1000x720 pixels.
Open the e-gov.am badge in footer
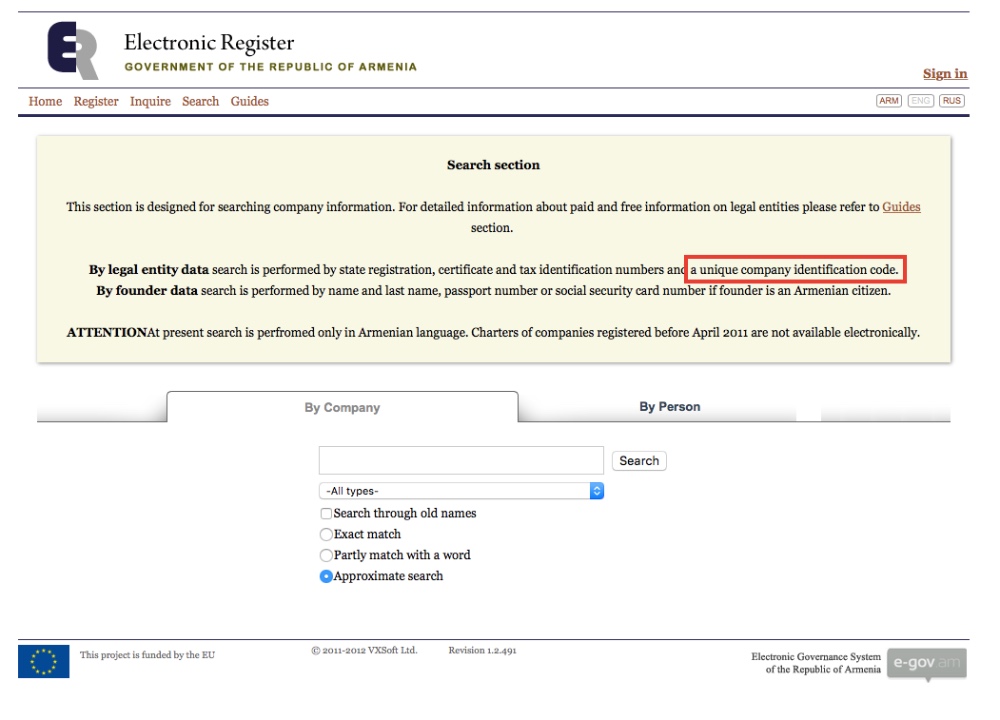[x=927, y=664]
